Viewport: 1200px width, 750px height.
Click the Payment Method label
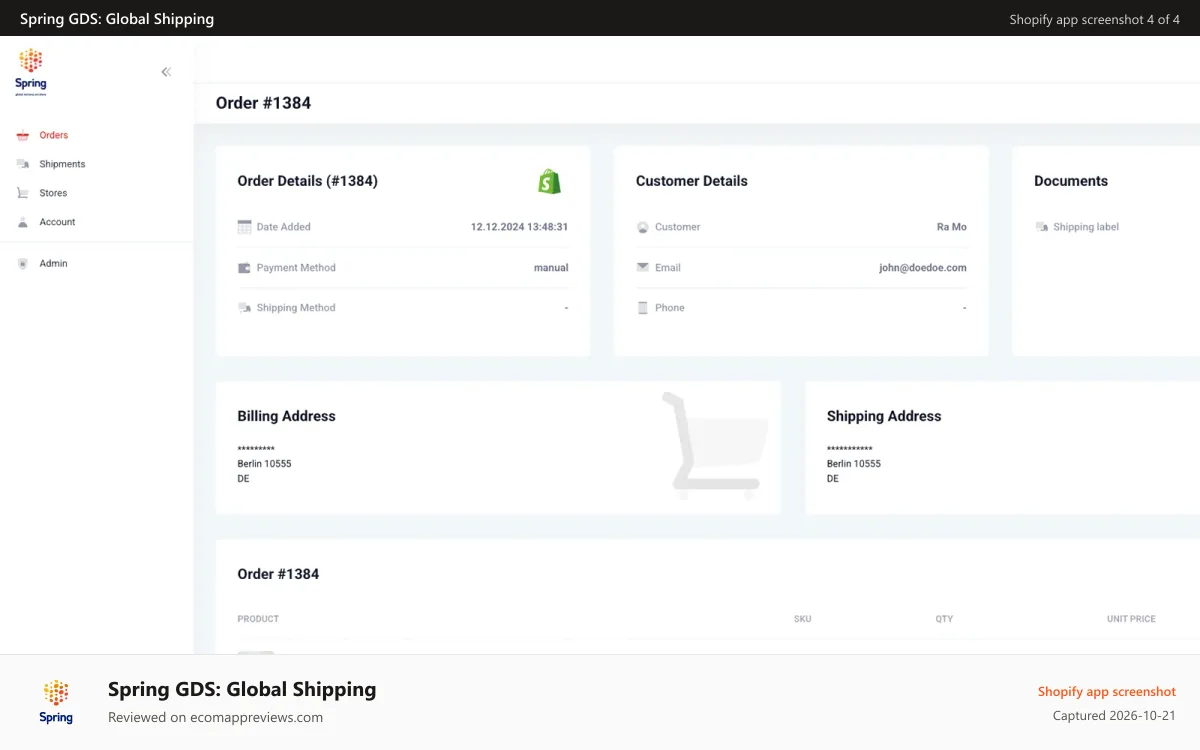[x=296, y=268]
